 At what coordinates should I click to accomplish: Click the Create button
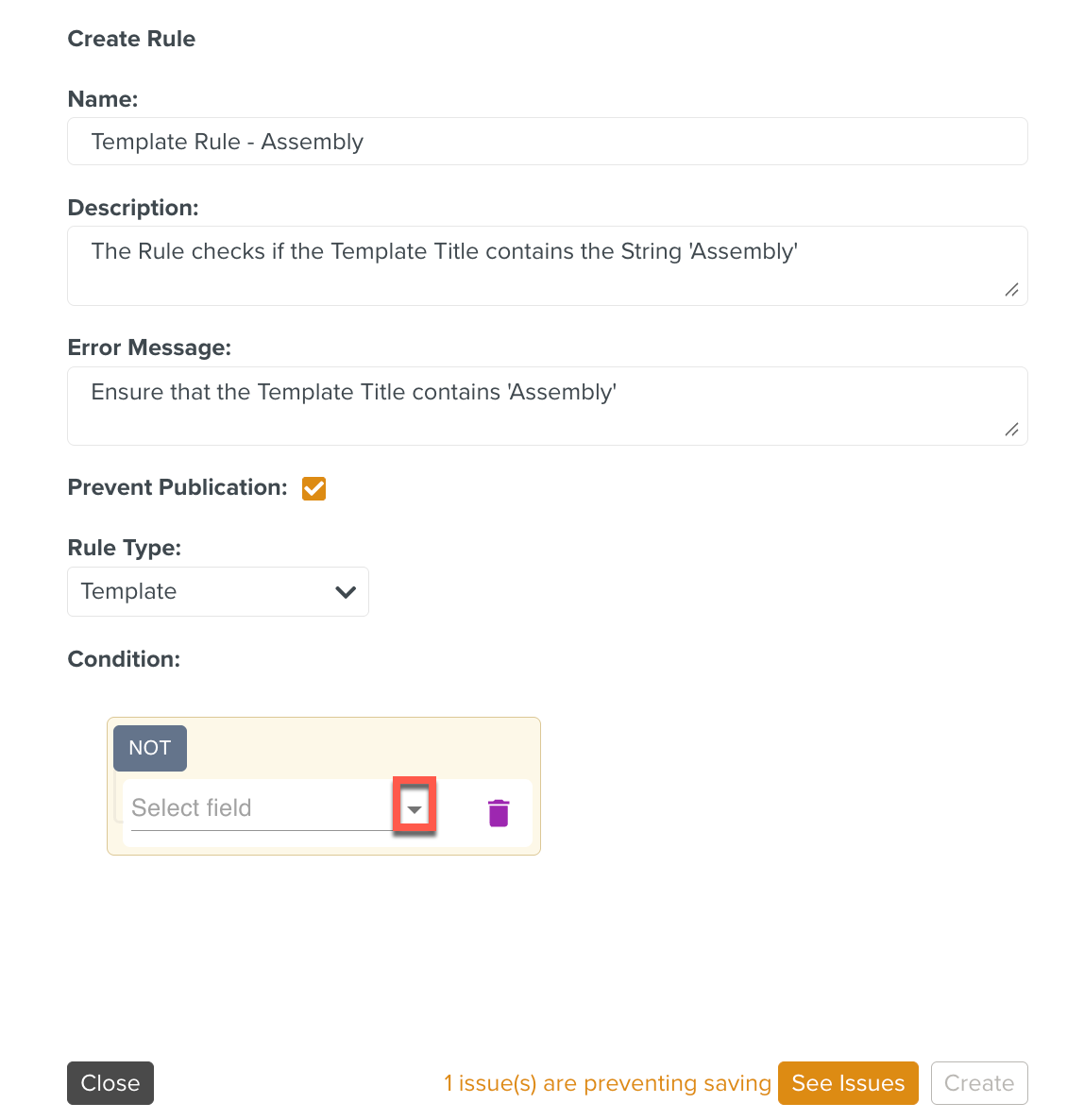point(979,1083)
